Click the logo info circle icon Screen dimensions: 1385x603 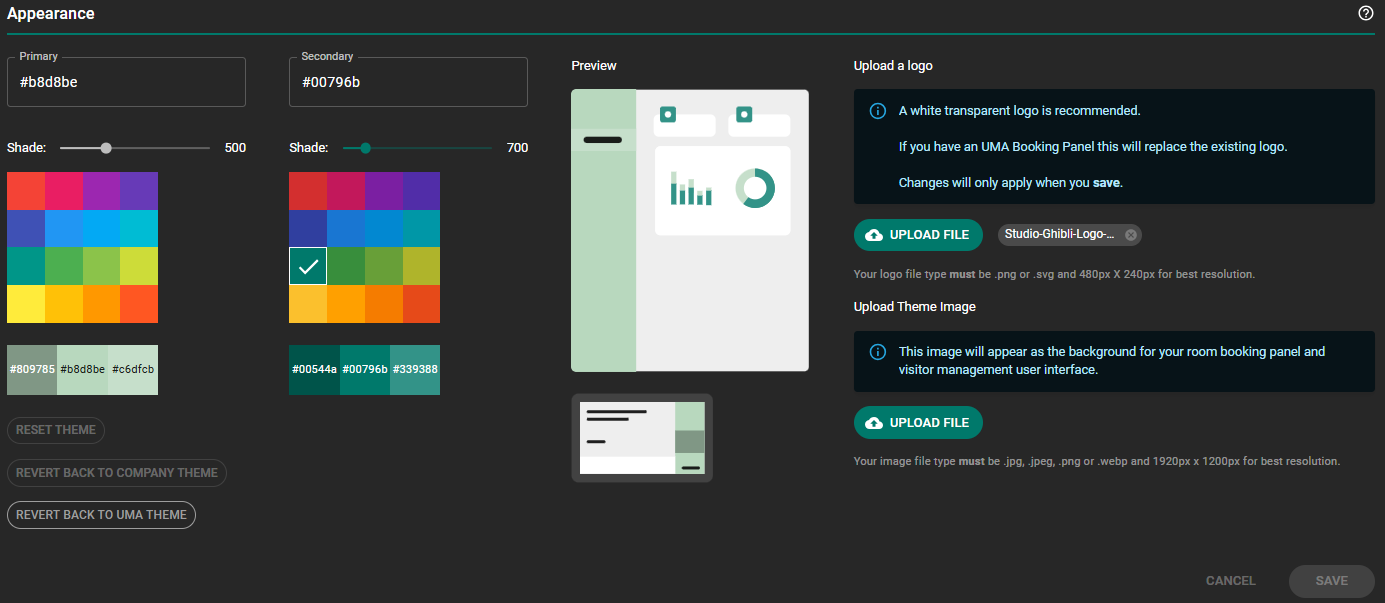coord(877,111)
